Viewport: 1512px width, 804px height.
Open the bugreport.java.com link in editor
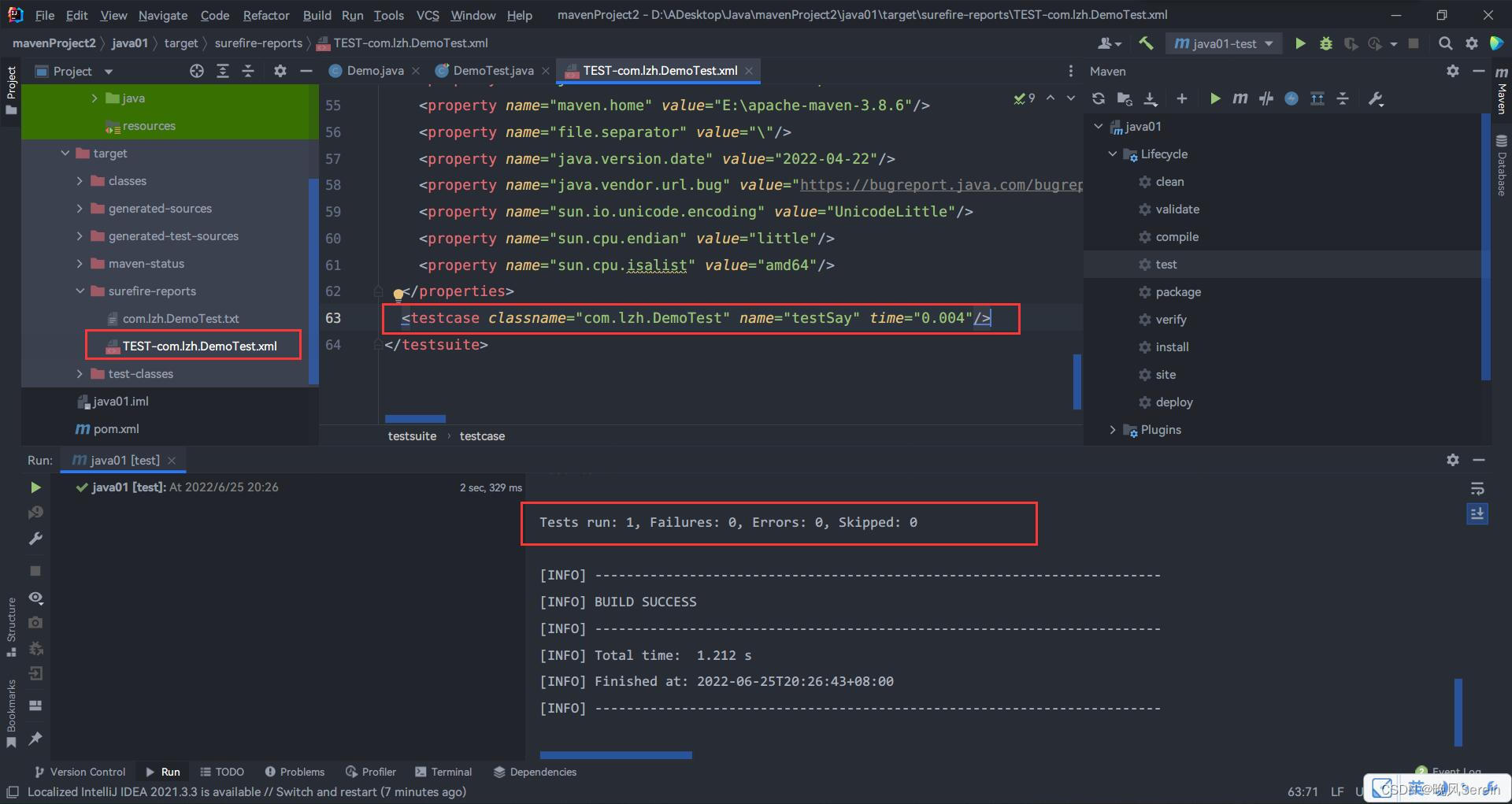pos(941,185)
